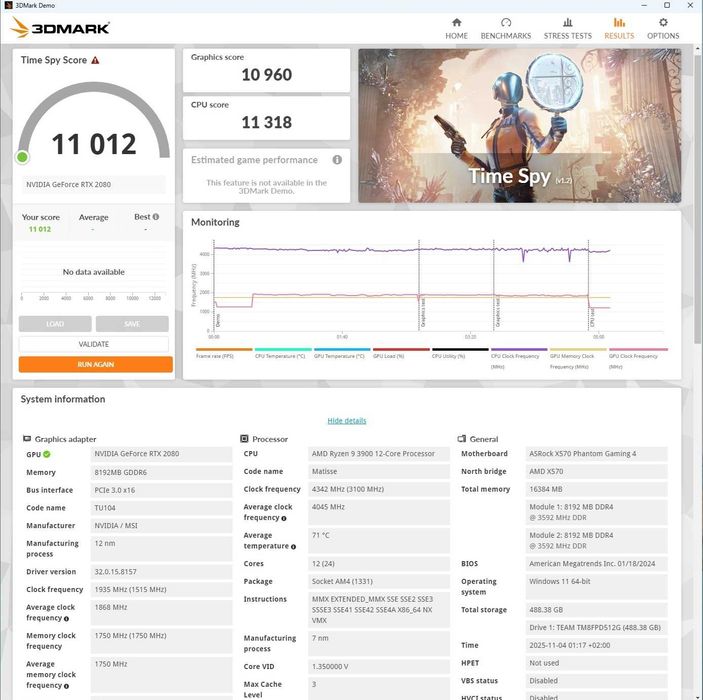The image size is (703, 700).
Task: Click the VALIDATE button
Action: pyautogui.click(x=94, y=344)
